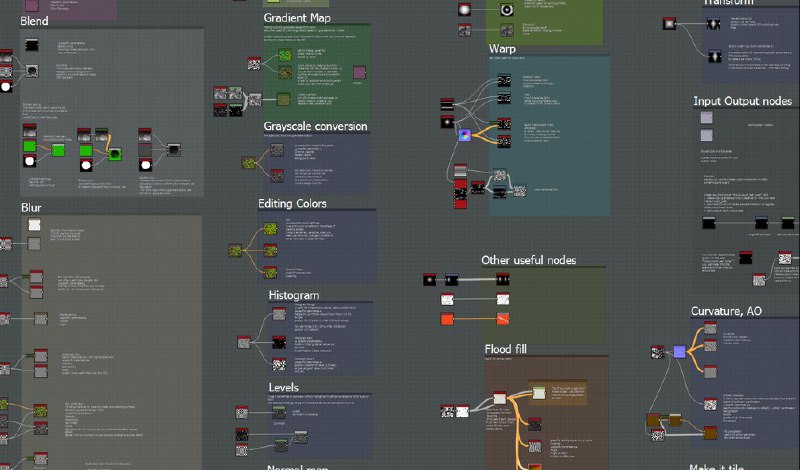The image size is (800, 470).
Task: Select the lower gray node in Grayscale conversion
Action: [277, 176]
